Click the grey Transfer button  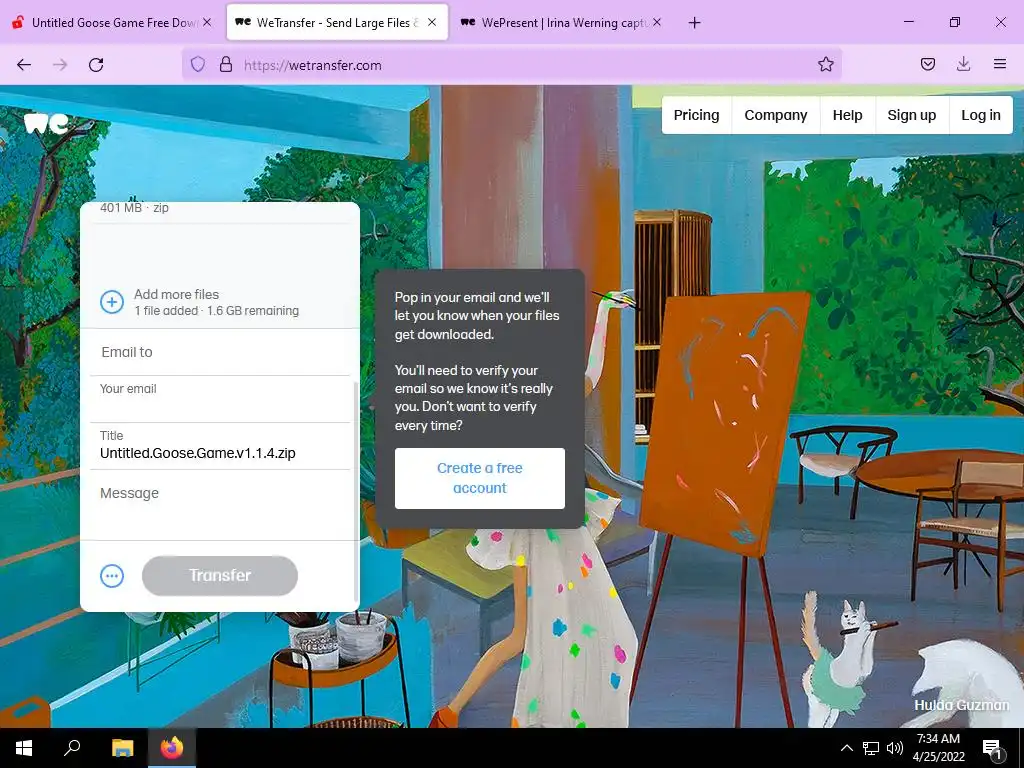click(x=220, y=575)
